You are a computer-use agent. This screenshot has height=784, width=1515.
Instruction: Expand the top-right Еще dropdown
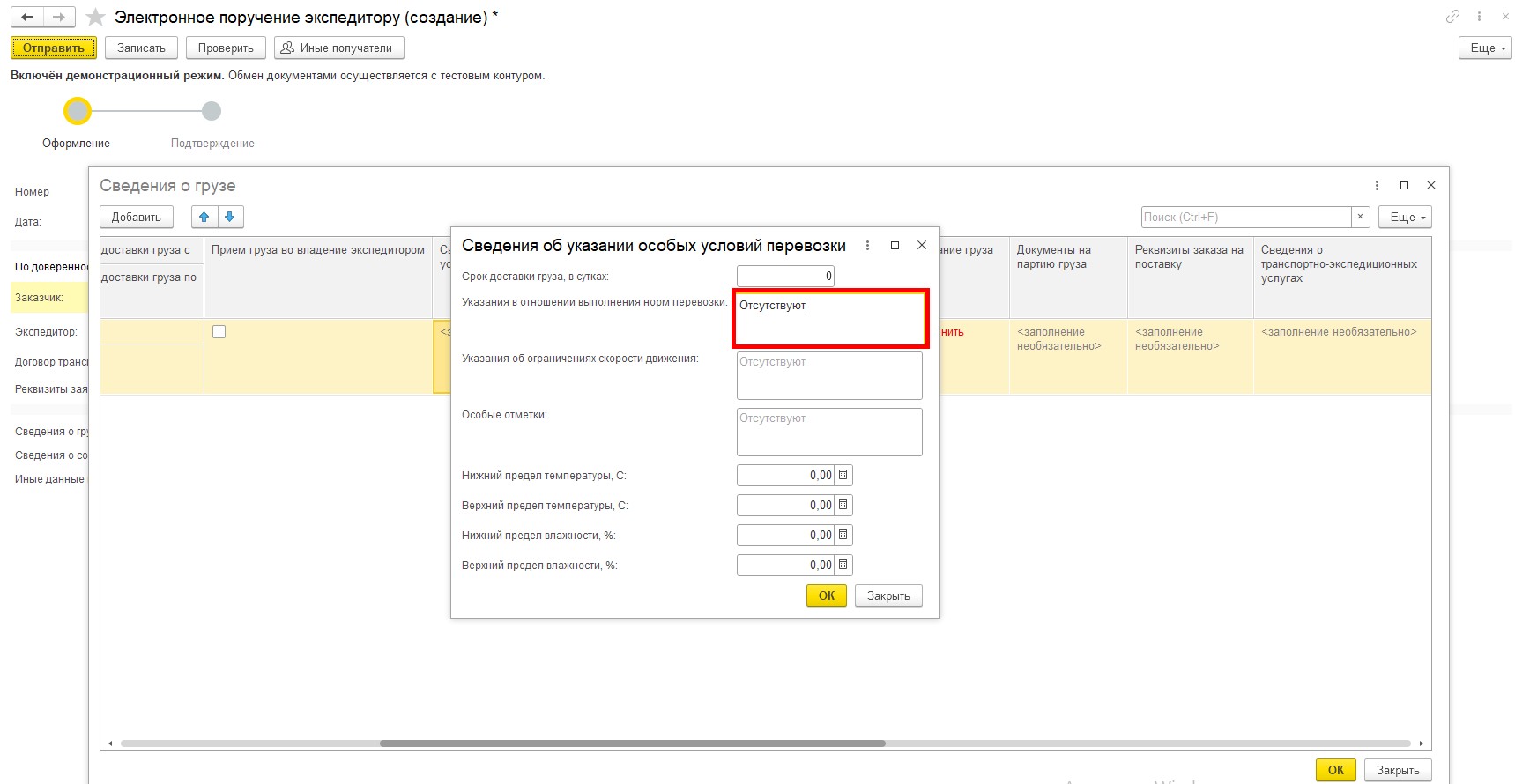(x=1485, y=48)
